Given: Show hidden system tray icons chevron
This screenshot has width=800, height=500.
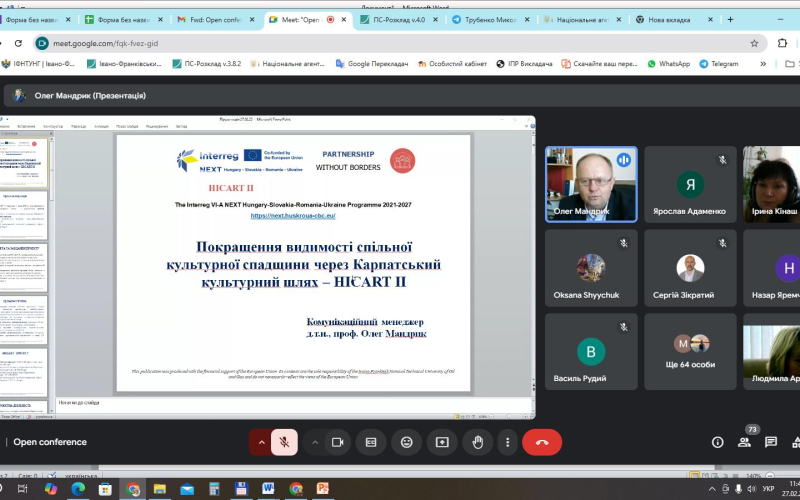Looking at the screenshot, I should point(712,489).
